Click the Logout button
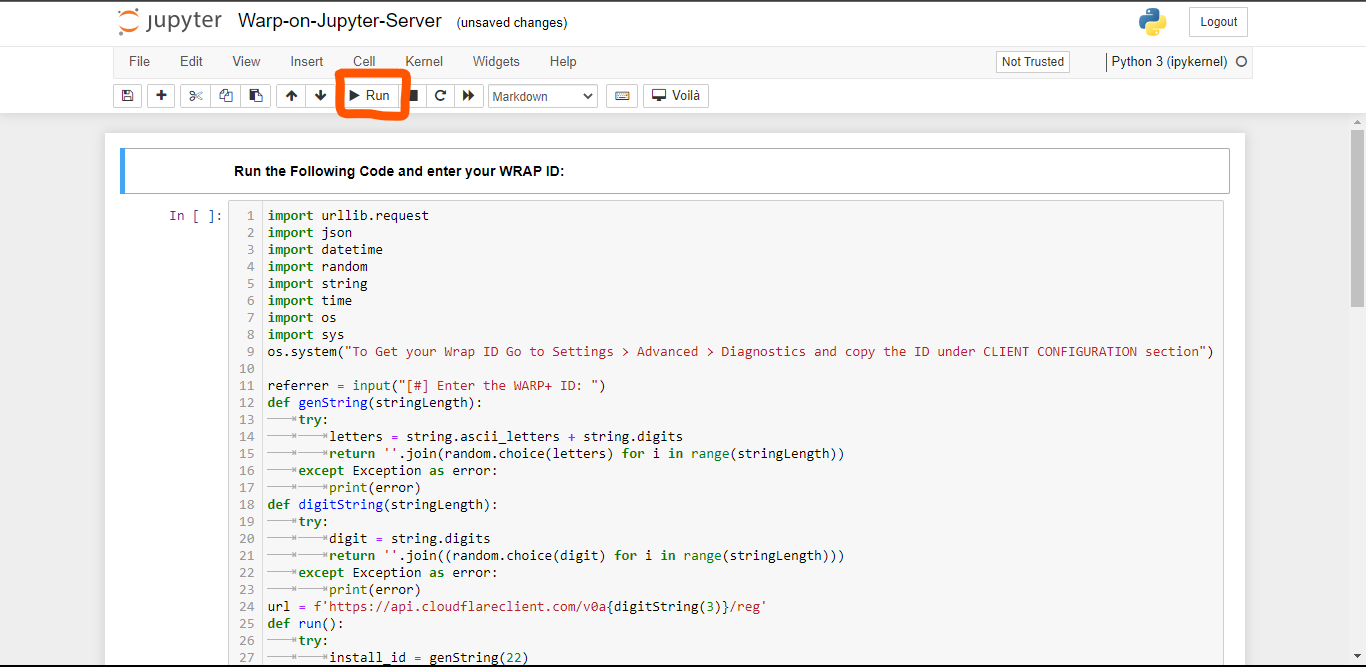1366x667 pixels. click(x=1218, y=22)
